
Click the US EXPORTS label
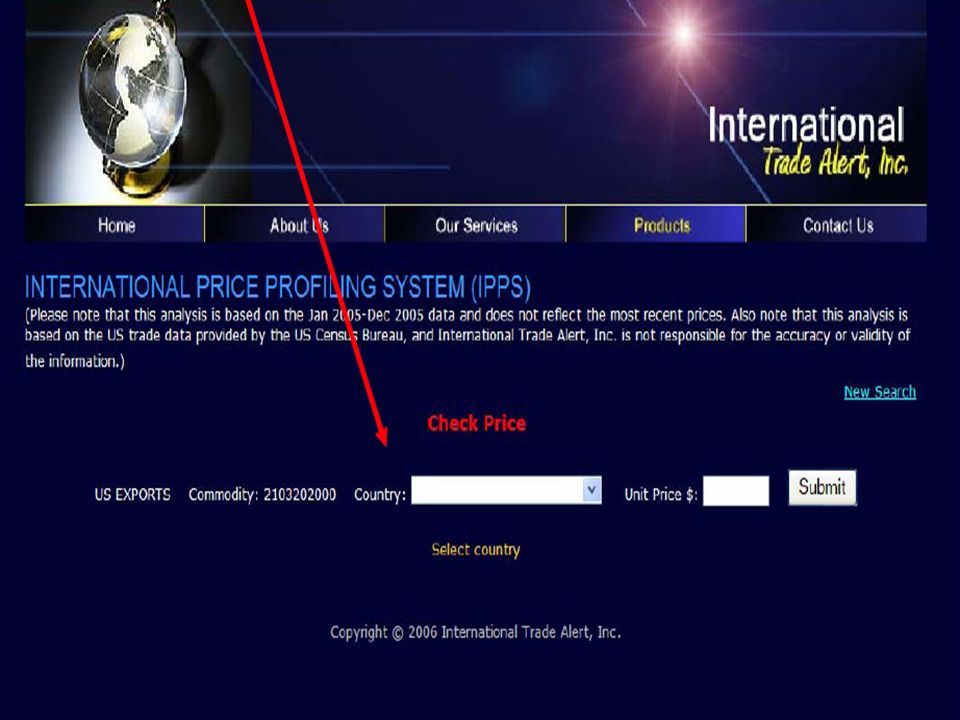[132, 495]
